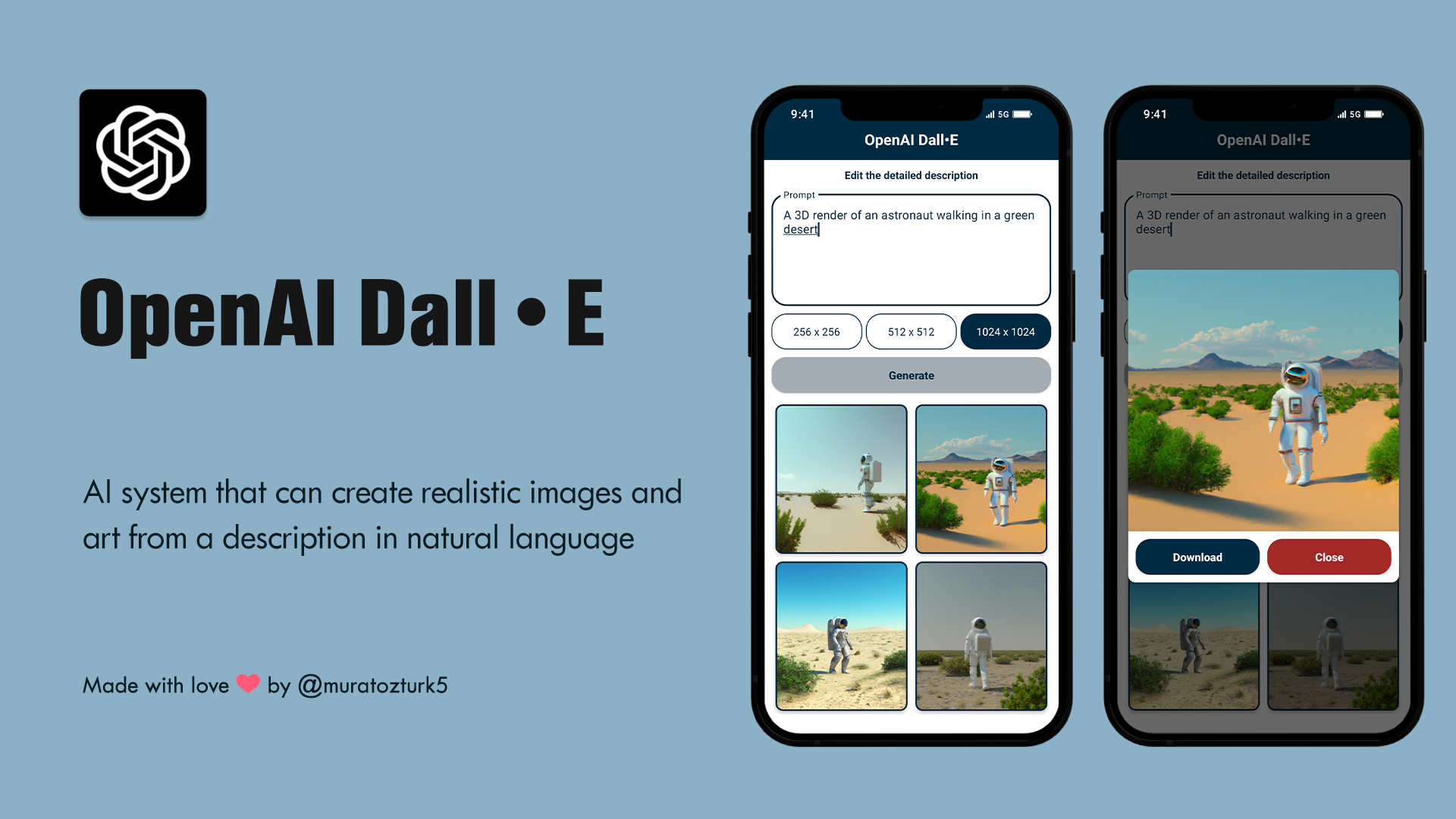Open the top-left astronaut thumbnail
This screenshot has height=819, width=1456.
tap(840, 479)
